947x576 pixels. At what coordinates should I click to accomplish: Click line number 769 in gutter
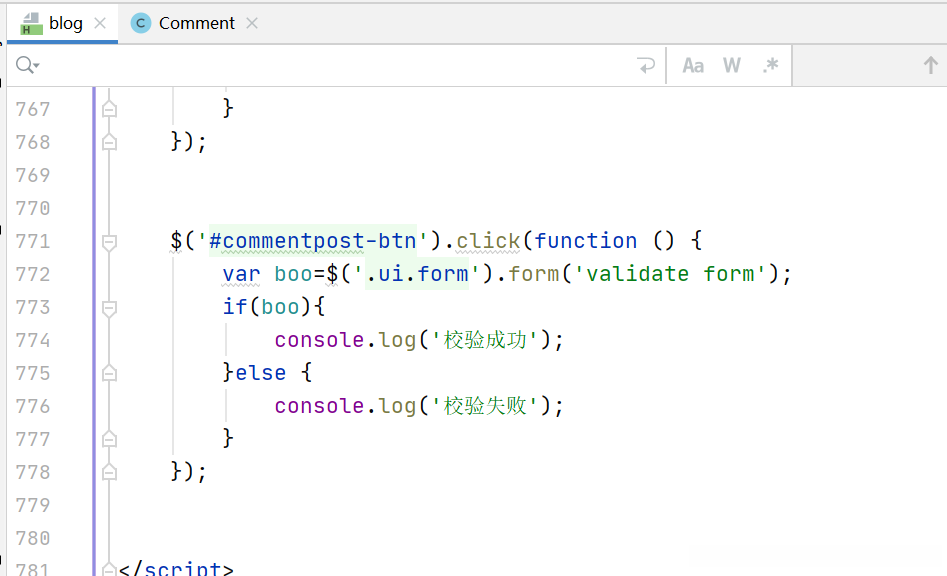pyautogui.click(x=33, y=176)
